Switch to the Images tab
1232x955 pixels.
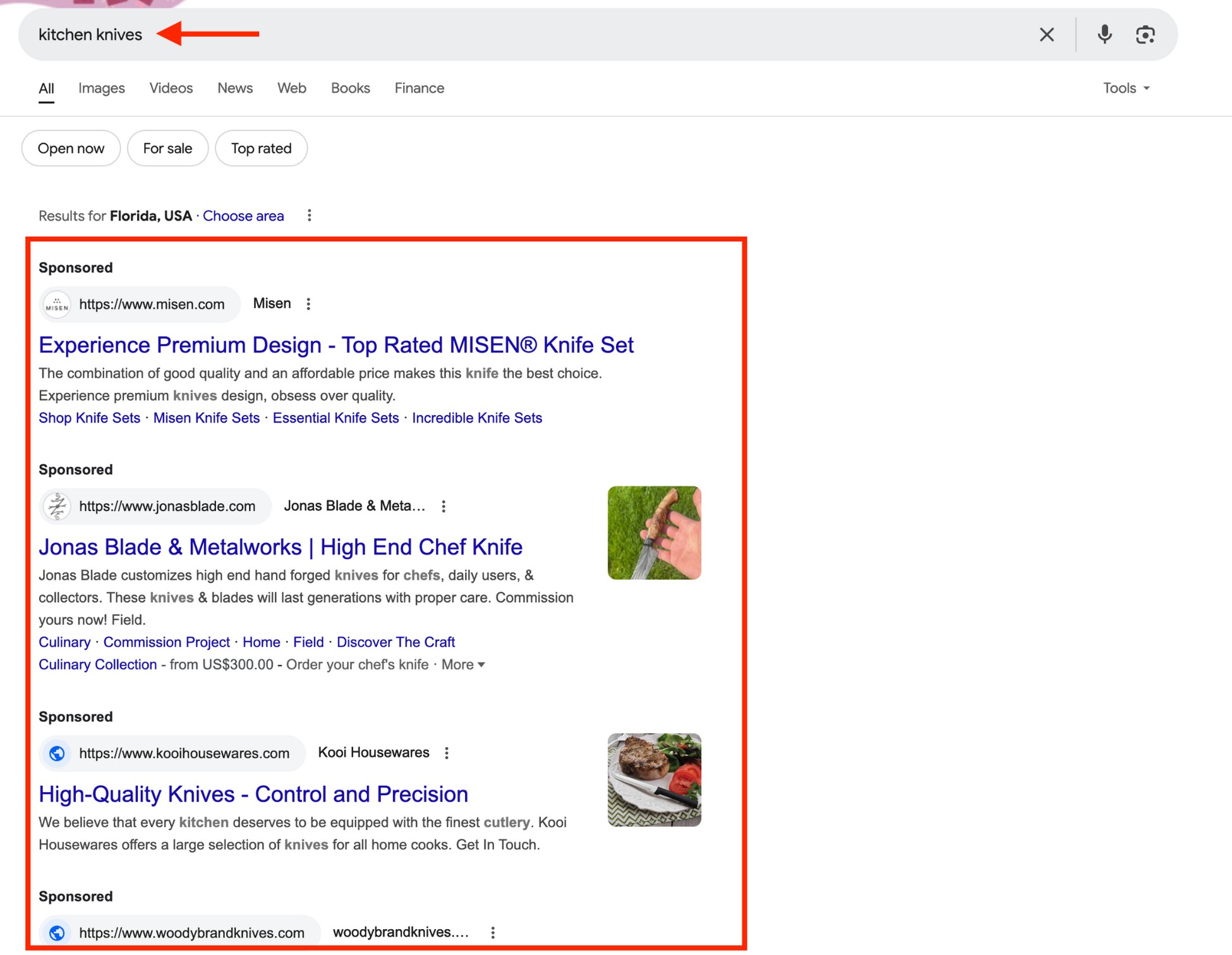click(x=101, y=88)
